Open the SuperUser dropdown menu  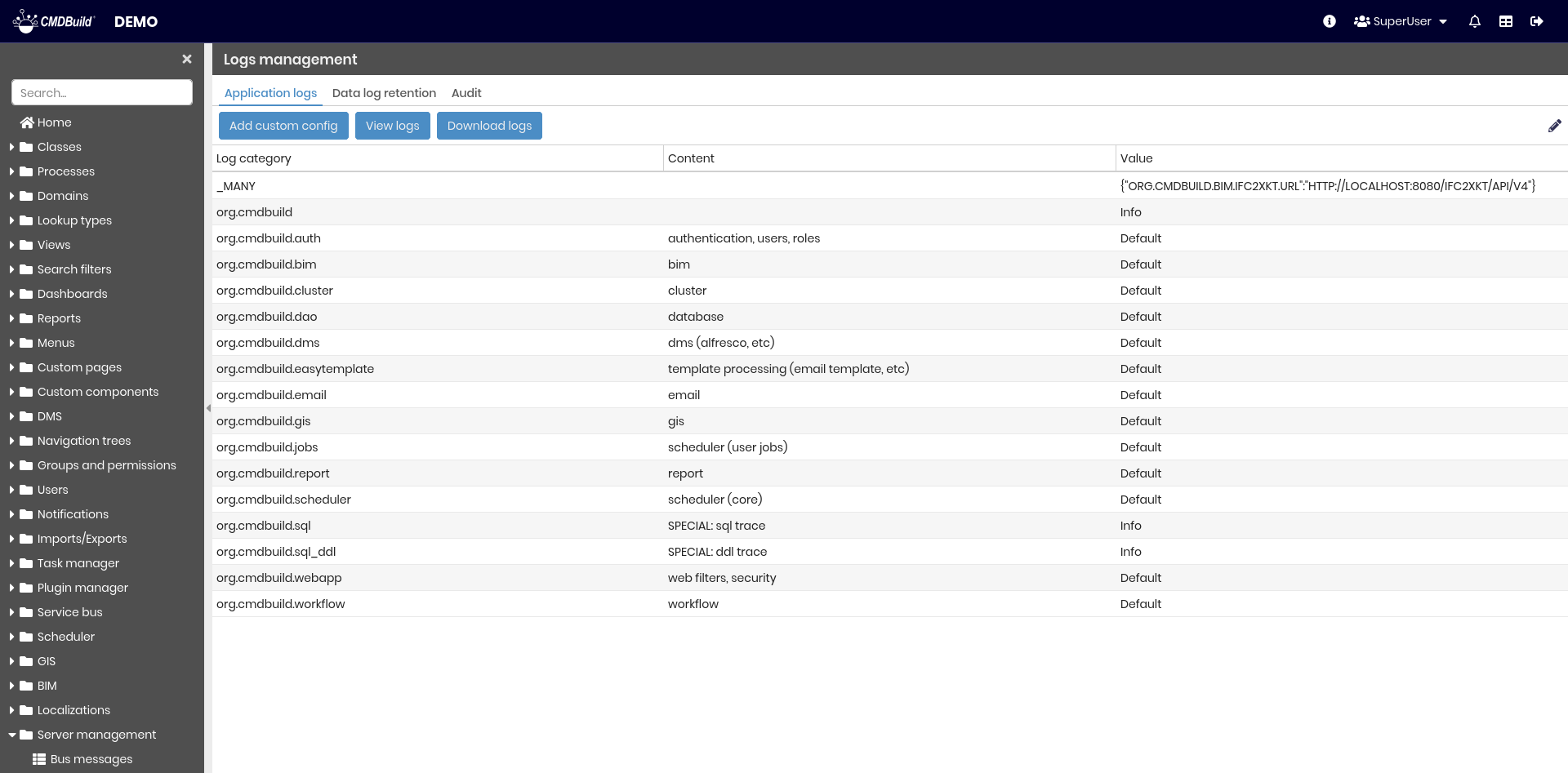click(1401, 21)
